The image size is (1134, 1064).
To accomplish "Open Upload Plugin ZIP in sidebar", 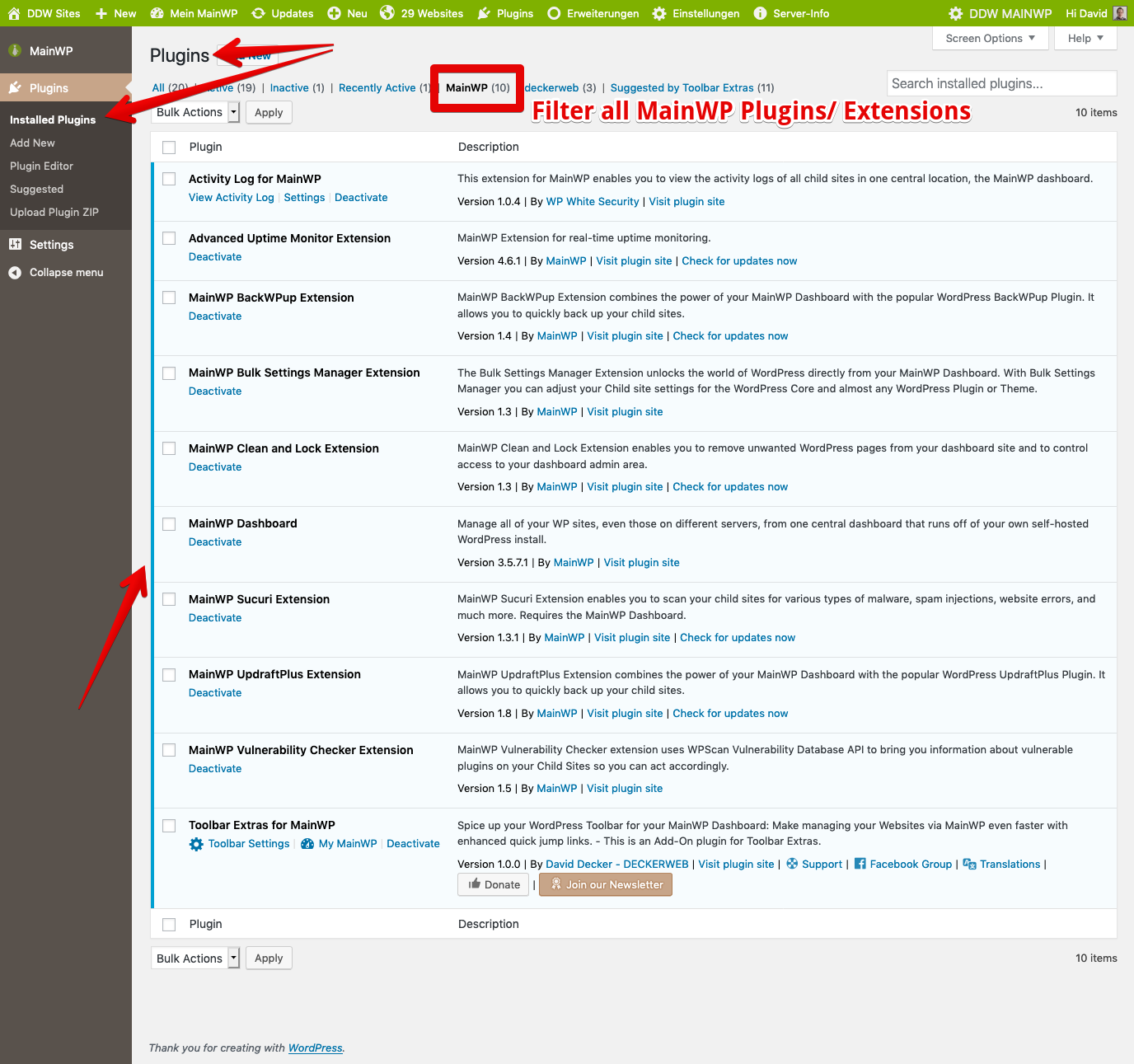I will click(54, 212).
